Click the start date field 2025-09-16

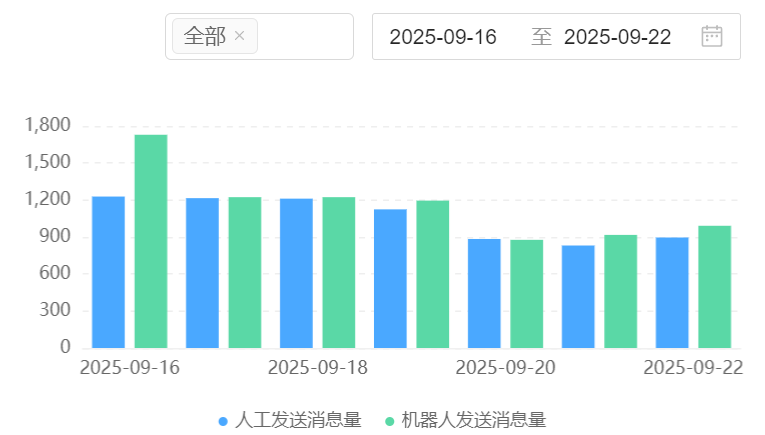tap(443, 37)
